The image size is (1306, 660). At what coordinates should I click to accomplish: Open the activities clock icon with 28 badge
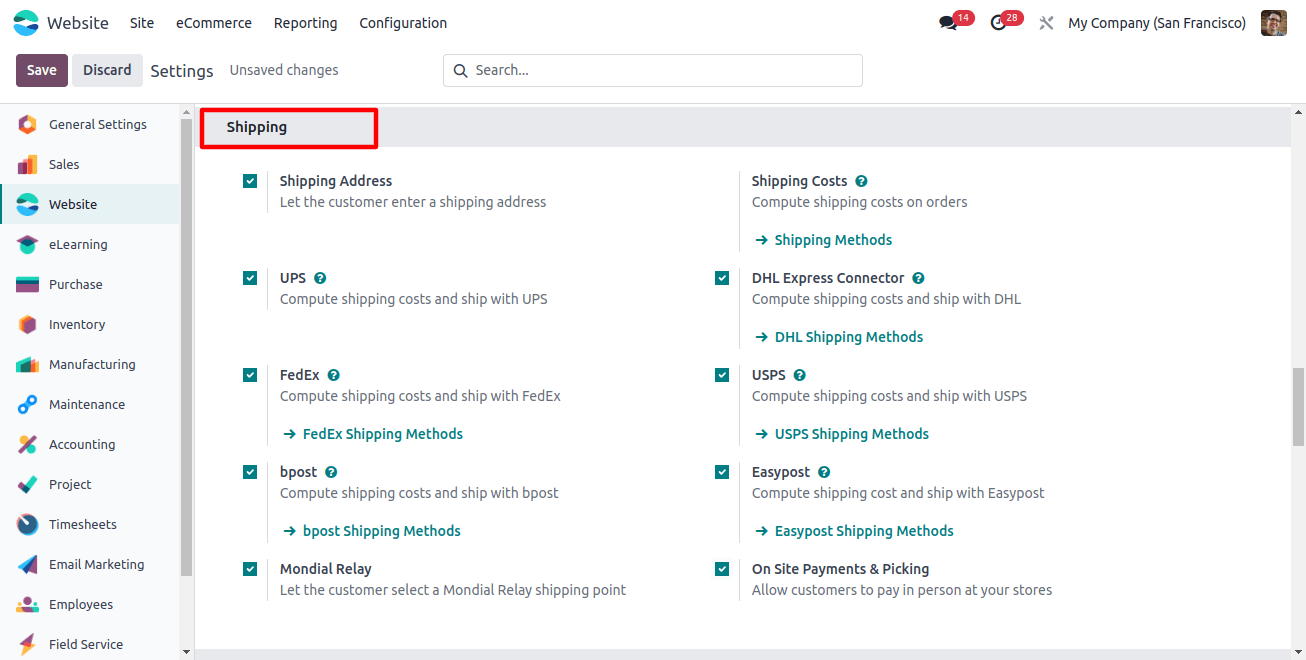998,23
